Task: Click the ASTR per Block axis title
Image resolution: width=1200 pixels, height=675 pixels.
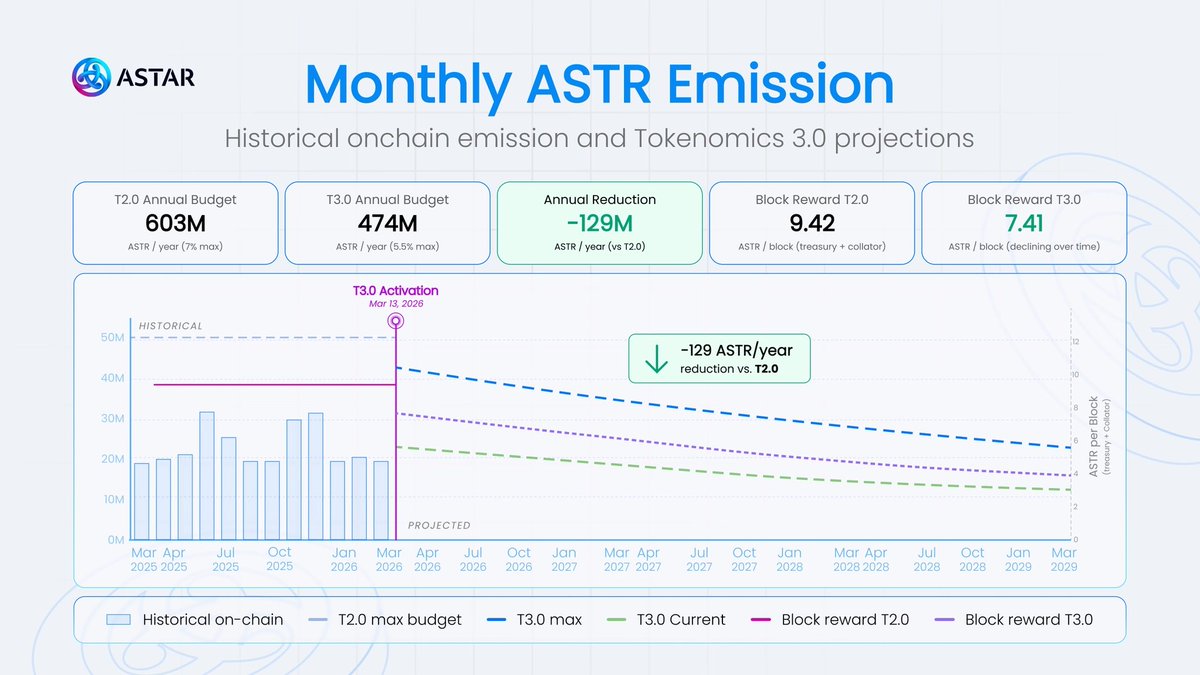Action: pos(1093,438)
